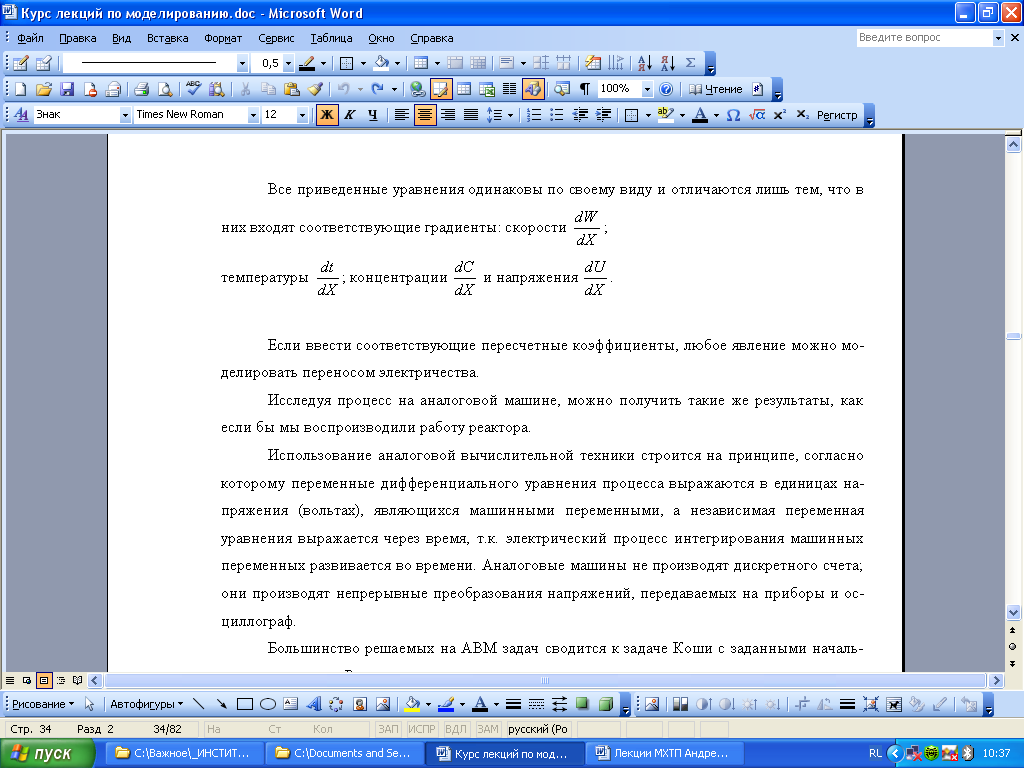Justify paragraph text alignment

[x=471, y=115]
